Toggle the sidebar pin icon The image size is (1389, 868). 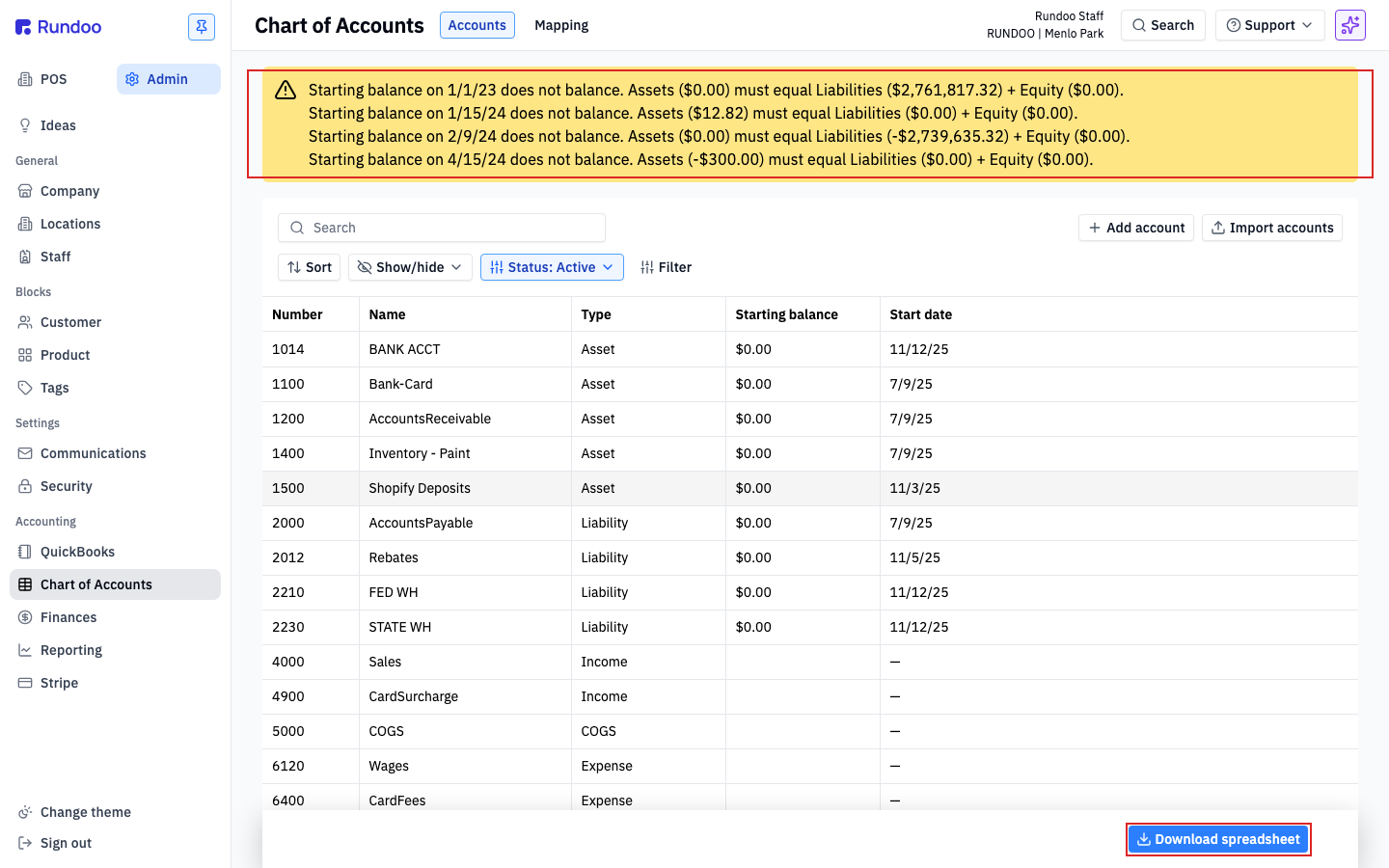point(202,27)
